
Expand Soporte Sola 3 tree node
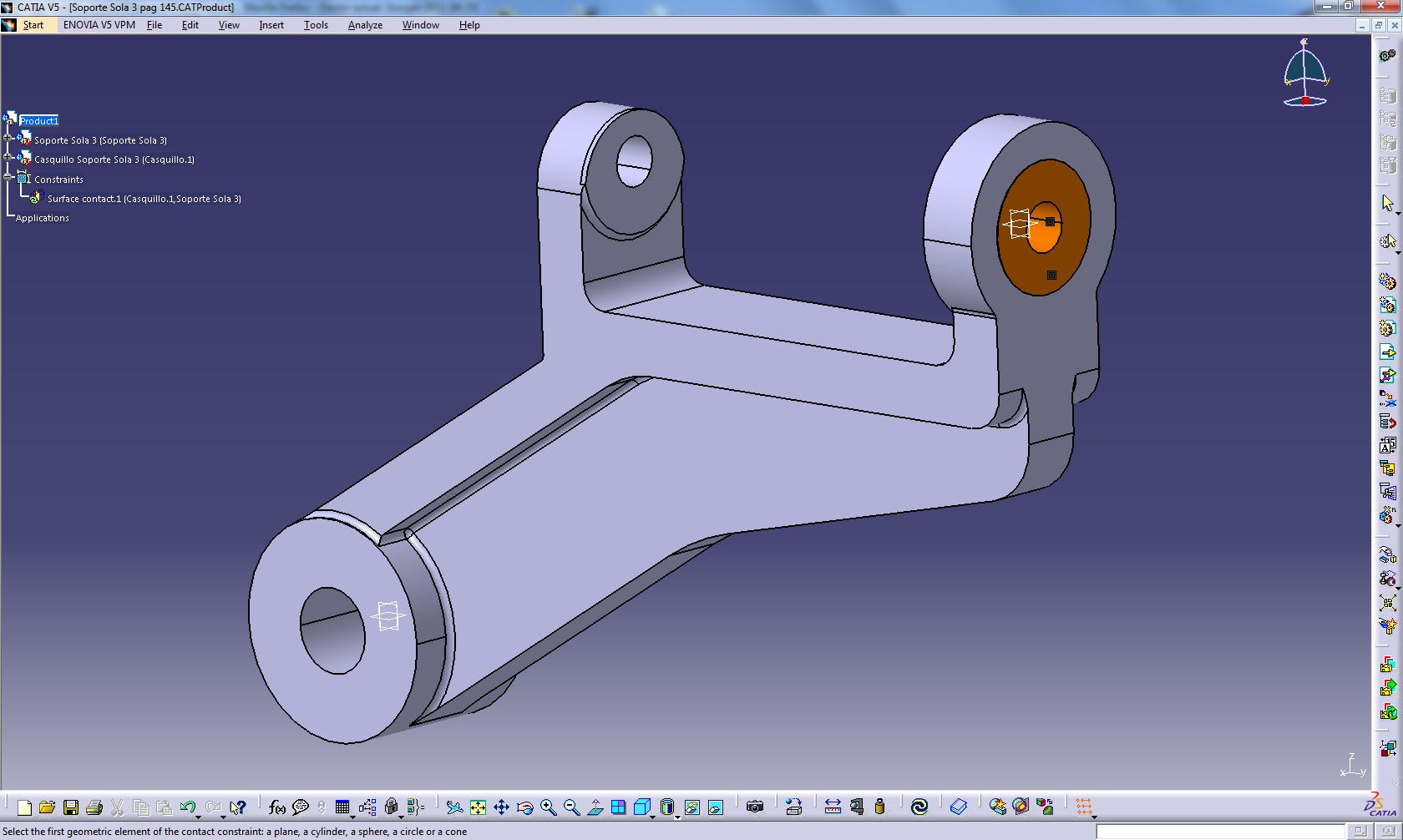pyautogui.click(x=8, y=137)
